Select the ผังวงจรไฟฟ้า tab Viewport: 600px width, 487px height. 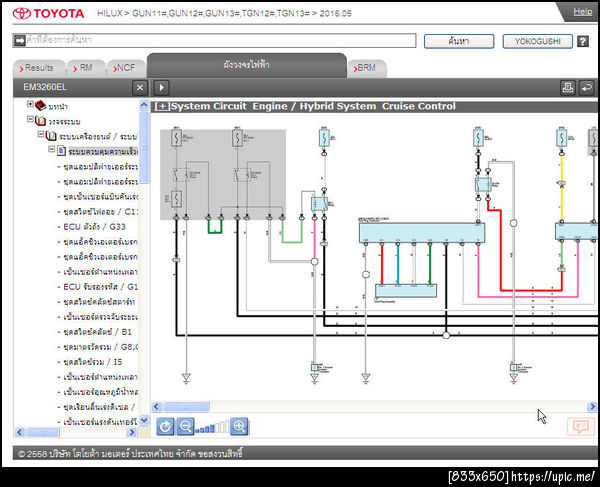pos(247,65)
